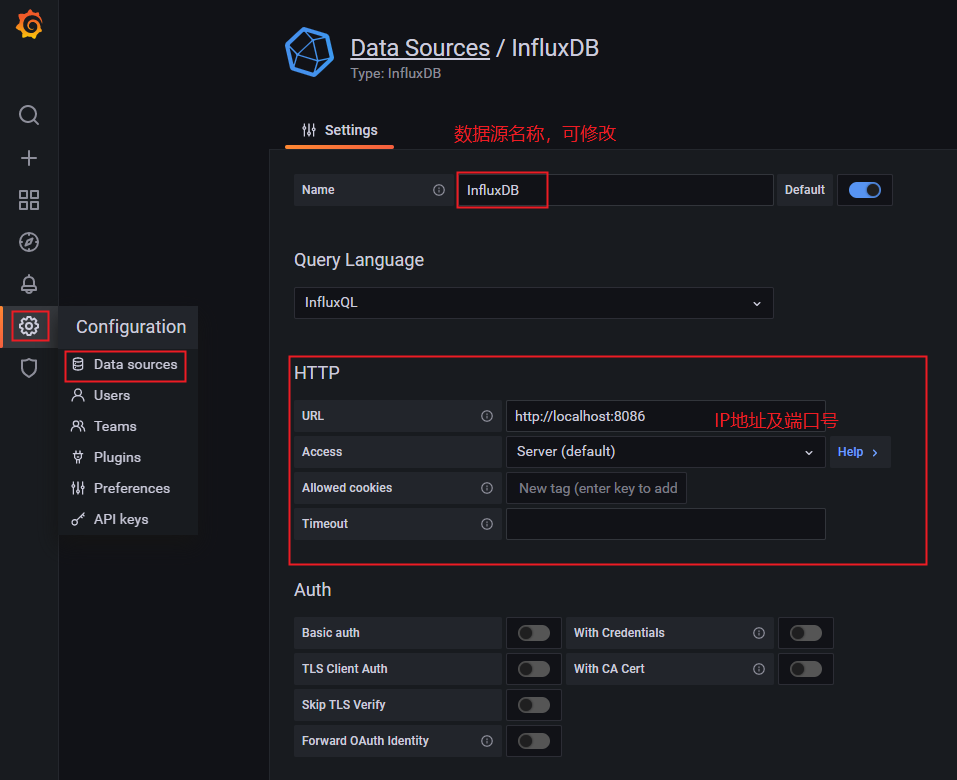Open Data sources in Configuration menu
The width and height of the screenshot is (957, 780).
coord(126,364)
